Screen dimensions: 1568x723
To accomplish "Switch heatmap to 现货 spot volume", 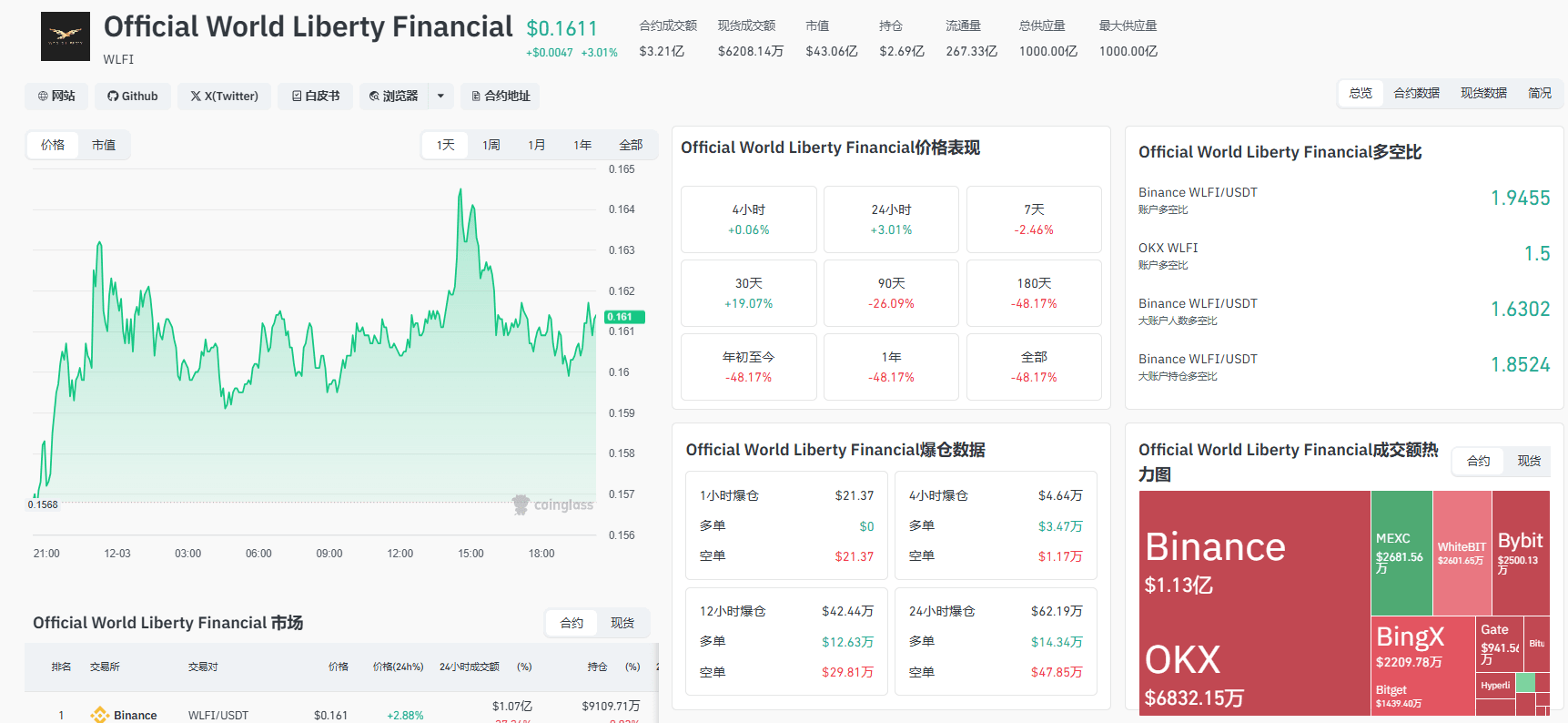I will click(x=1529, y=461).
